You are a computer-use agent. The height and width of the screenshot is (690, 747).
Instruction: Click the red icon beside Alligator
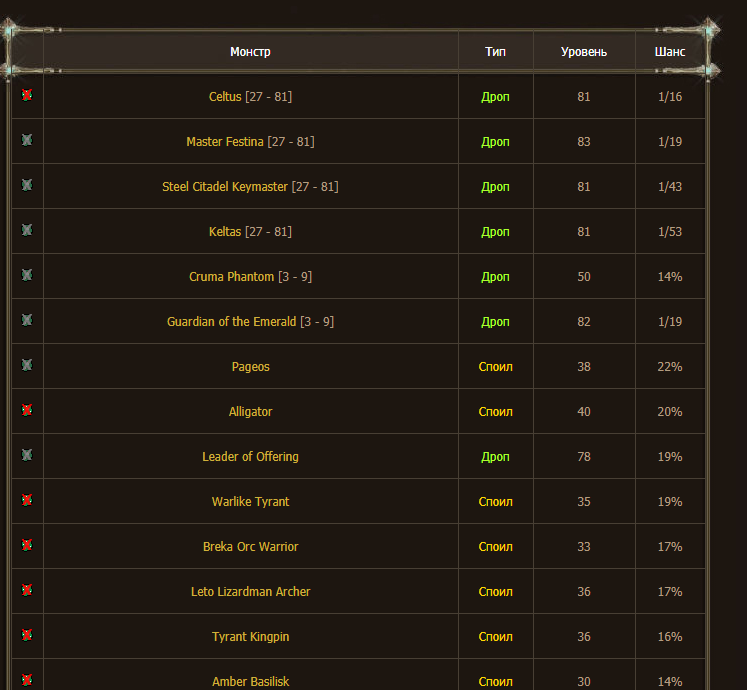pyautogui.click(x=27, y=411)
